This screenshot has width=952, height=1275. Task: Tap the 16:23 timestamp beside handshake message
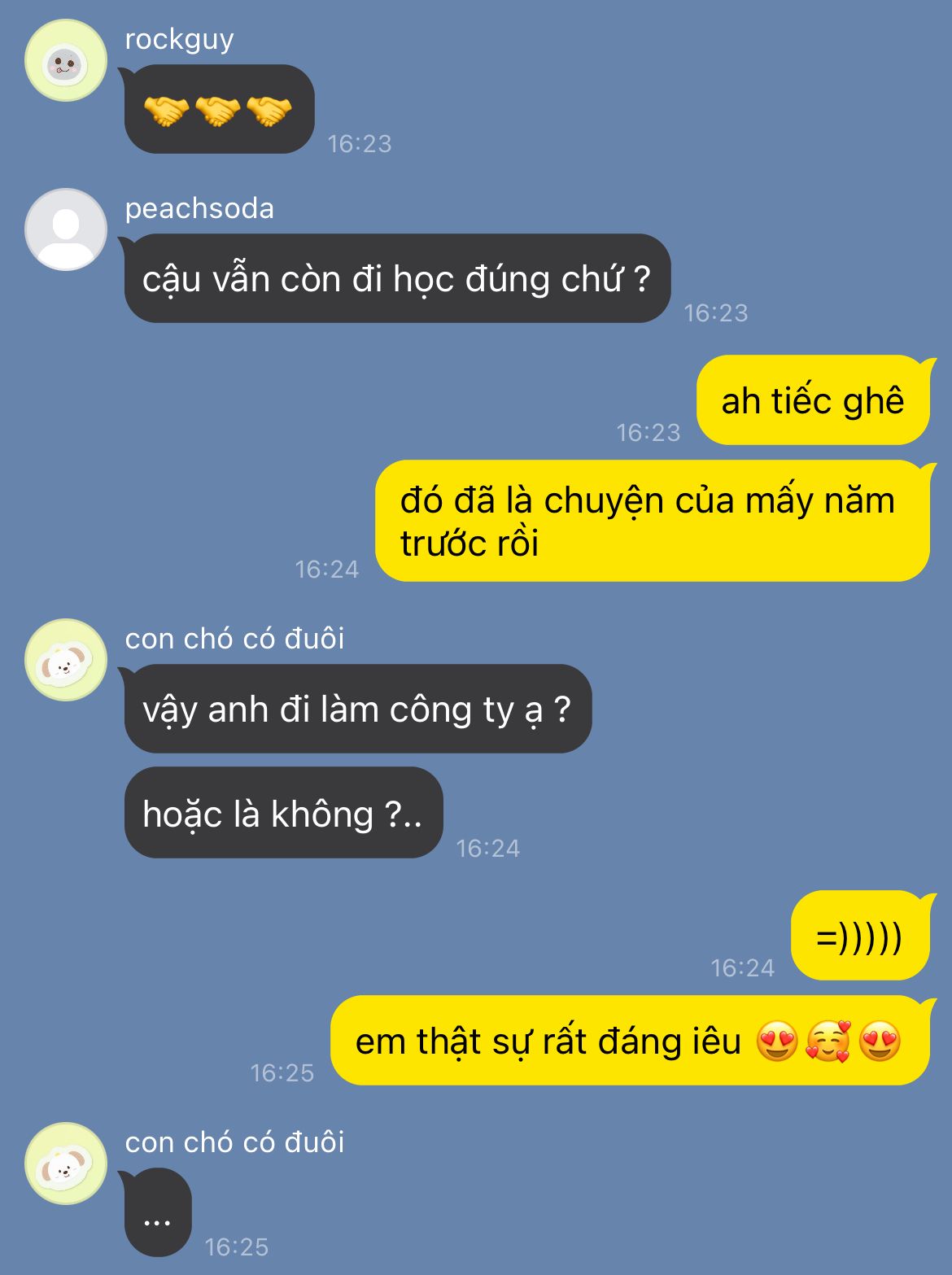click(x=360, y=144)
